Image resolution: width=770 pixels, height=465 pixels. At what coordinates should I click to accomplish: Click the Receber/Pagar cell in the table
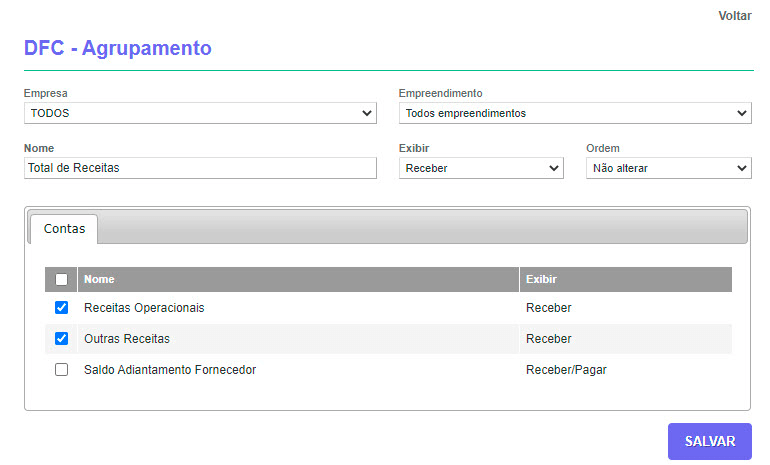(x=566, y=370)
